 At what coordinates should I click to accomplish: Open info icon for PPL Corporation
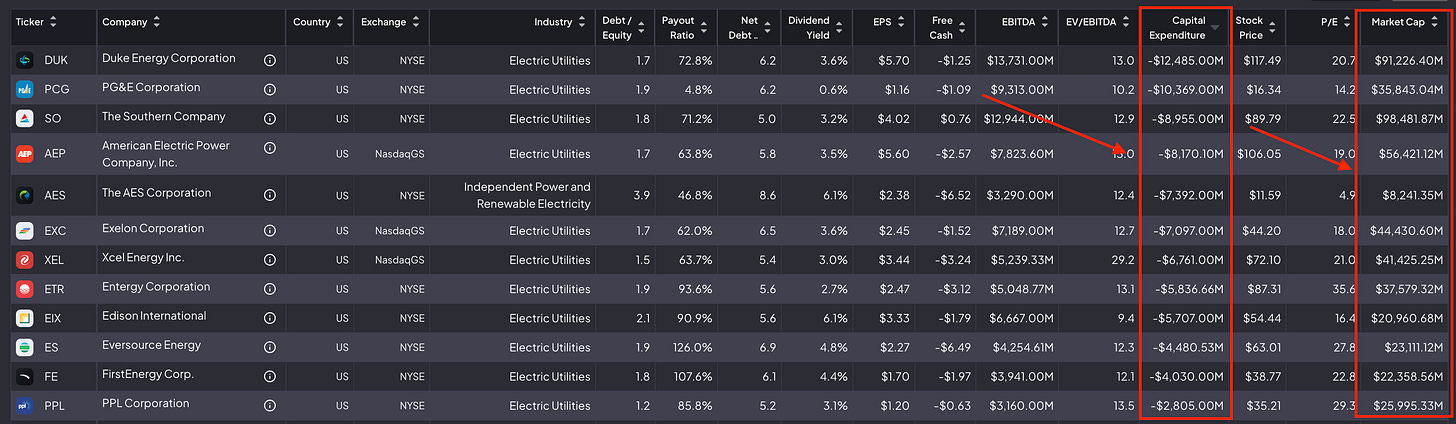(269, 406)
